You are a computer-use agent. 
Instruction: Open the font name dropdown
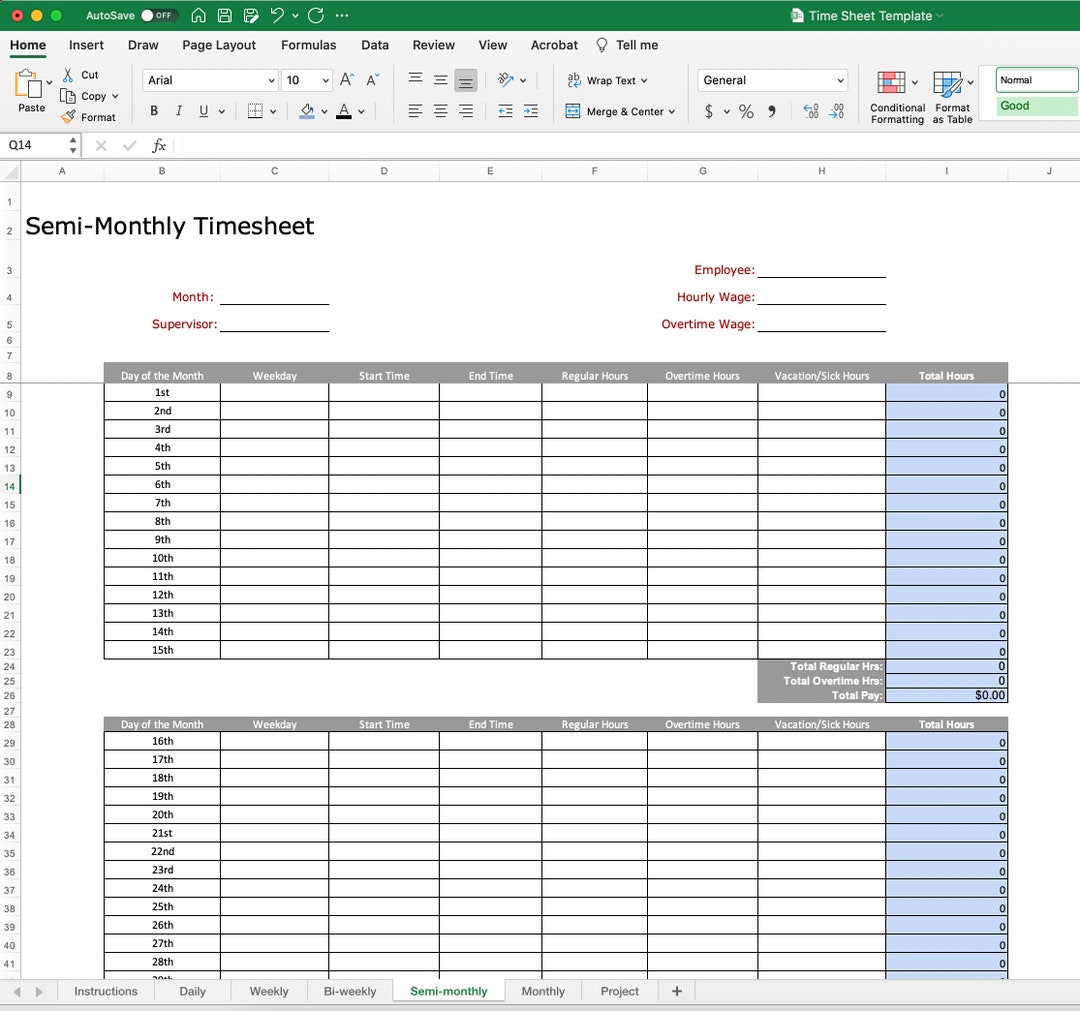tap(270, 80)
